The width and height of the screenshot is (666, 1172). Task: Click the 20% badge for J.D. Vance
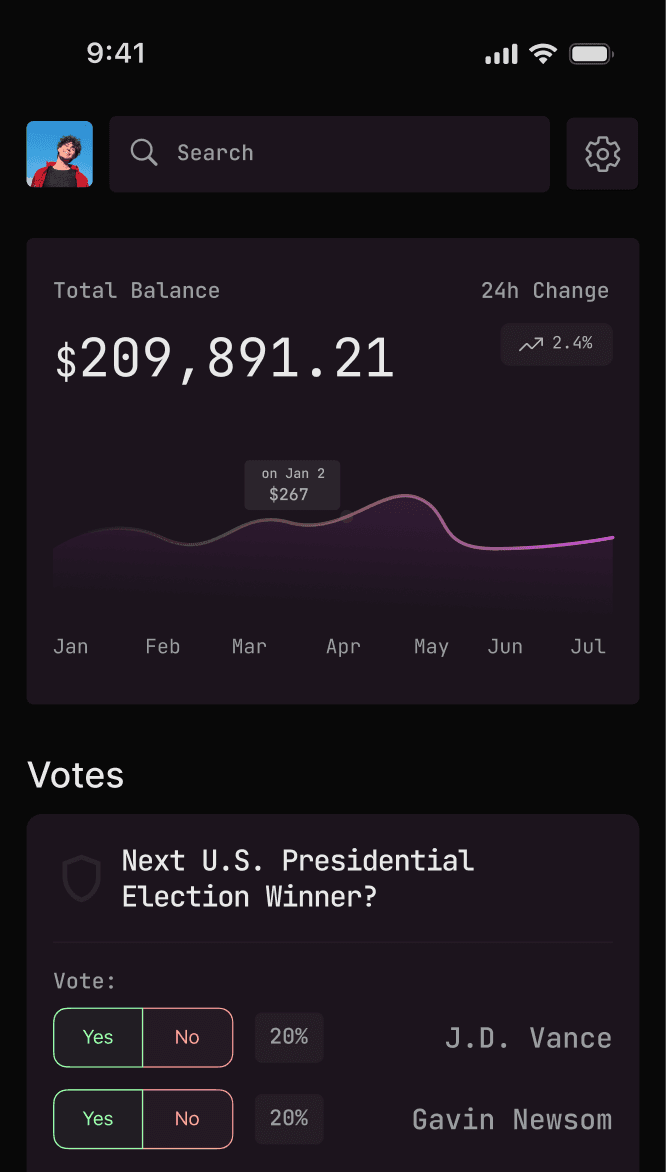click(289, 1037)
